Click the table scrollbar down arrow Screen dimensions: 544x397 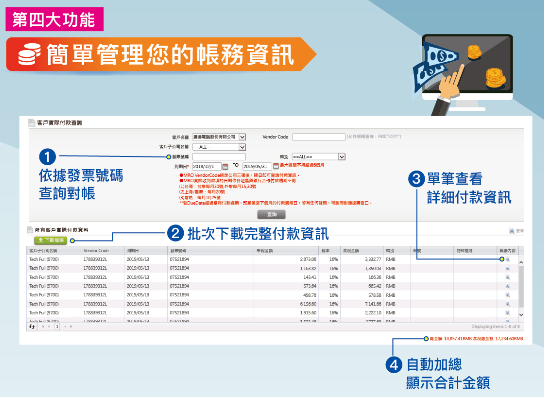[521, 315]
